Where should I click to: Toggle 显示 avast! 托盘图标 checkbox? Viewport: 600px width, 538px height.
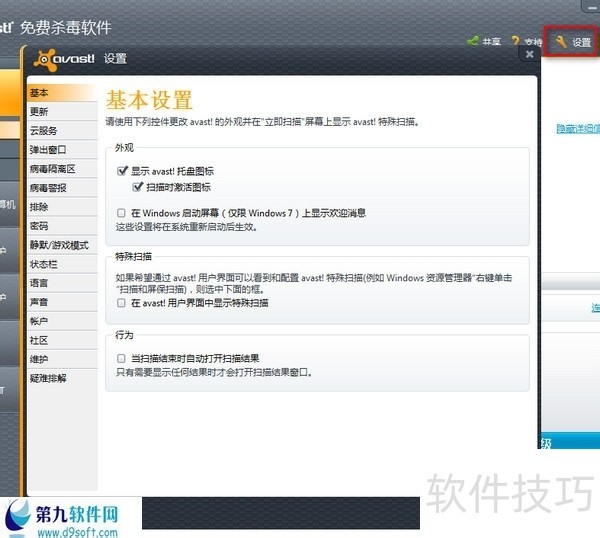[x=122, y=171]
